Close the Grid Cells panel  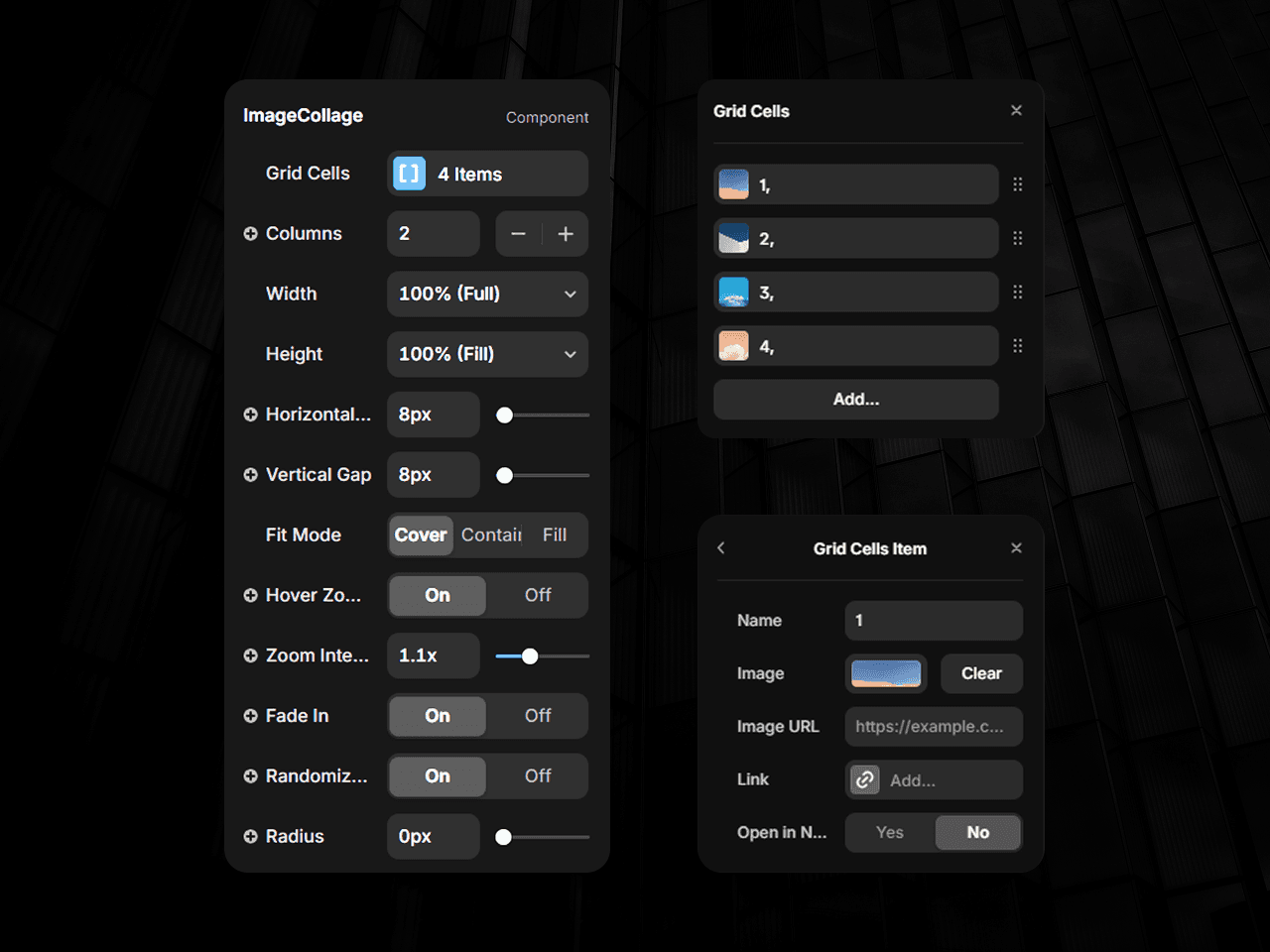tap(1016, 110)
